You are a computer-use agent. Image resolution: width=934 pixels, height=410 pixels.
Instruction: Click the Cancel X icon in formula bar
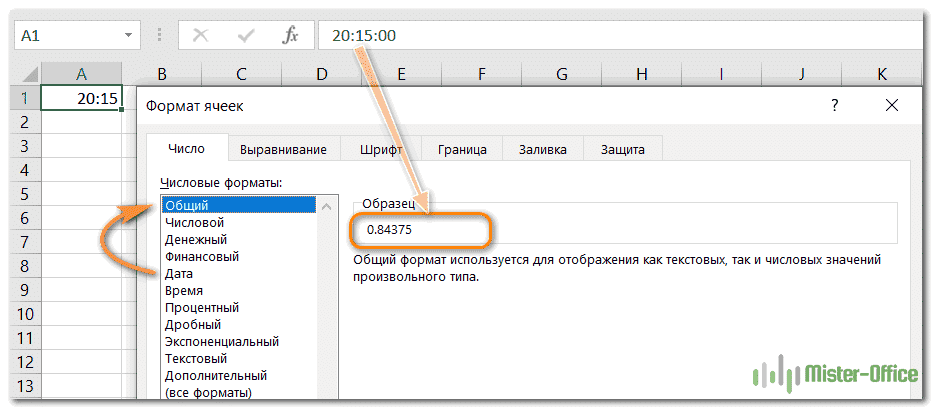click(x=200, y=35)
